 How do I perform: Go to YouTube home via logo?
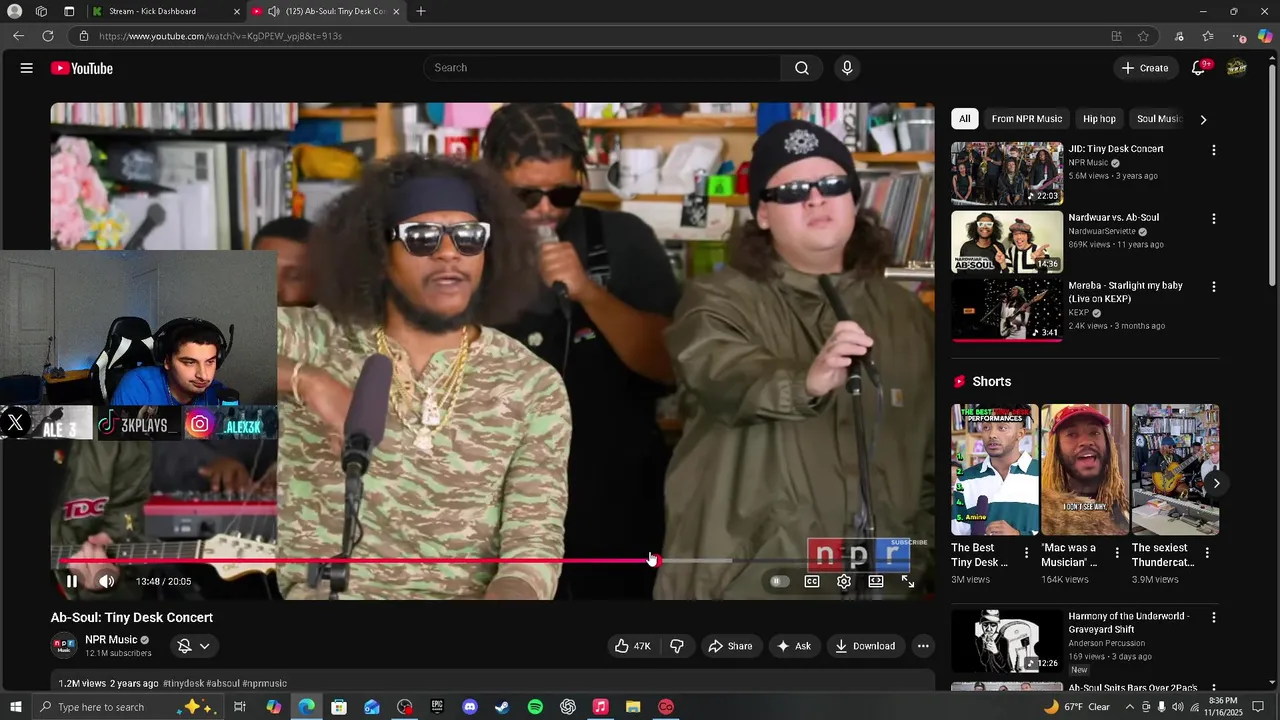[82, 68]
